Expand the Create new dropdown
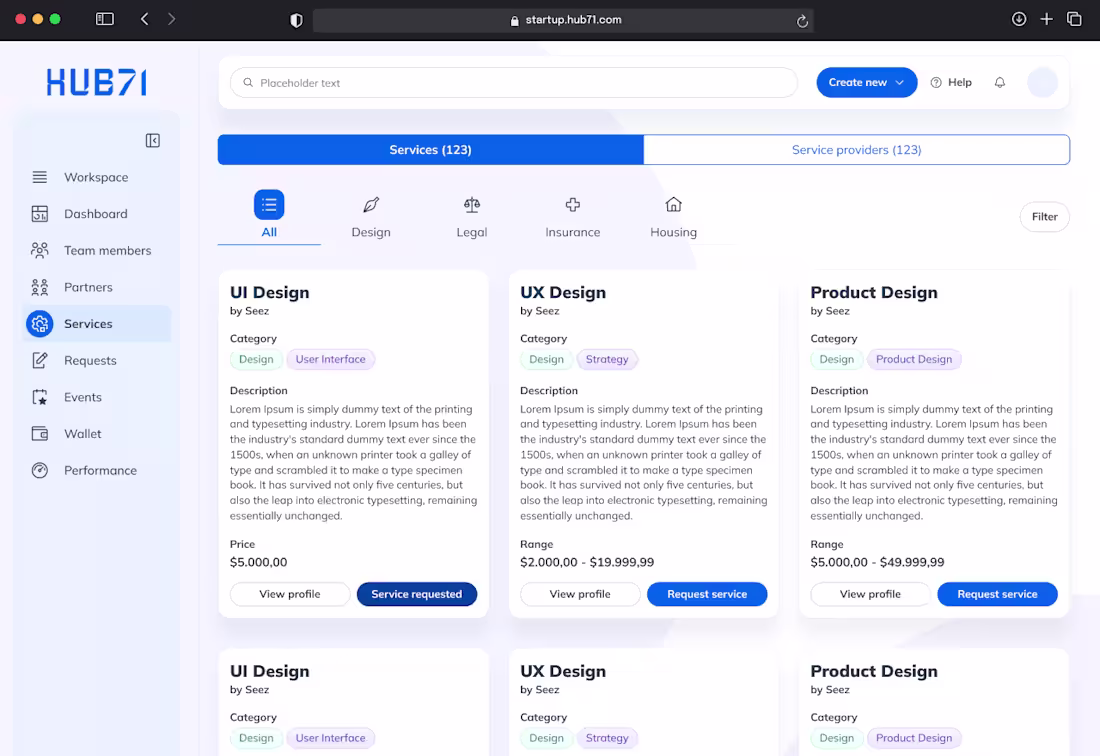This screenshot has height=756, width=1100. pos(866,83)
